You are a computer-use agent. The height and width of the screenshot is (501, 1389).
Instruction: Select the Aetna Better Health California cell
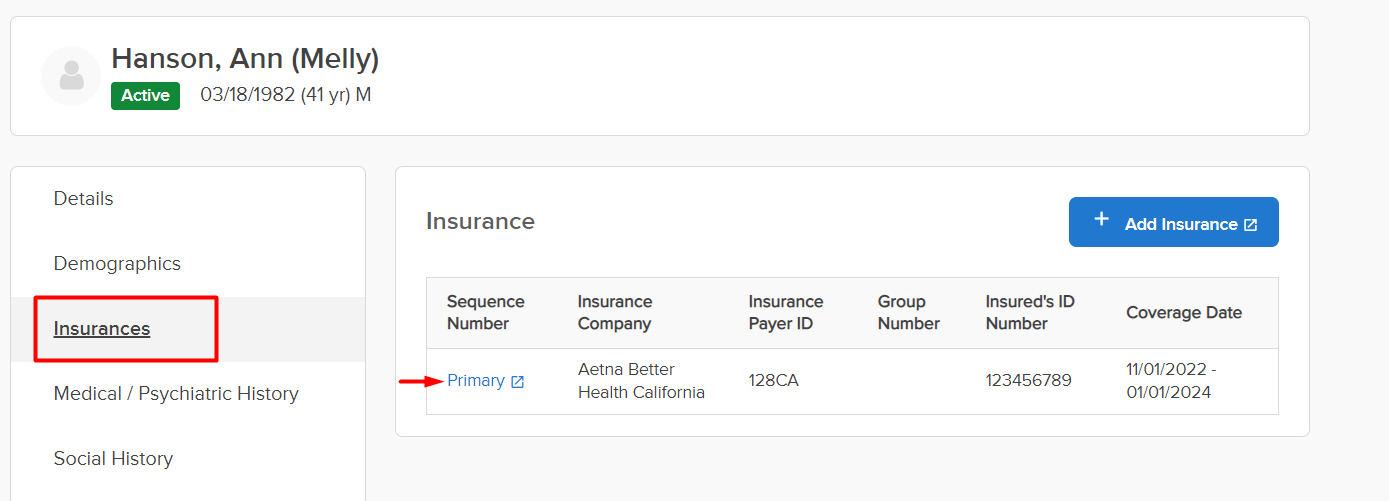coord(641,381)
